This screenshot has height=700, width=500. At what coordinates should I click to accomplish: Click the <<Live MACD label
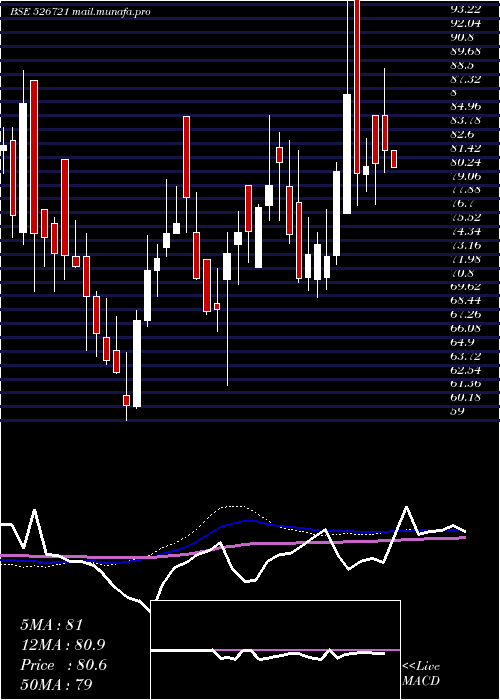pyautogui.click(x=421, y=674)
